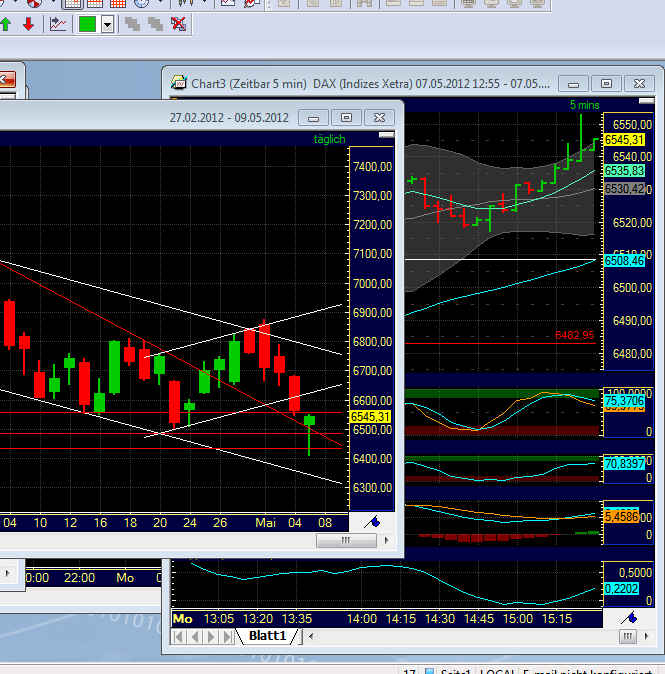
Task: Click daily chart scrollbar right arrow
Action: pyautogui.click(x=386, y=540)
